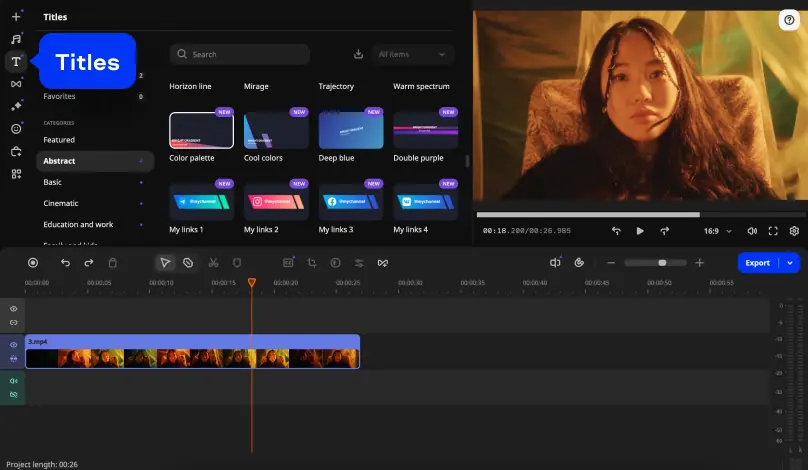Click the preview progress bar
Screen dimensions: 808x470
[641, 214]
